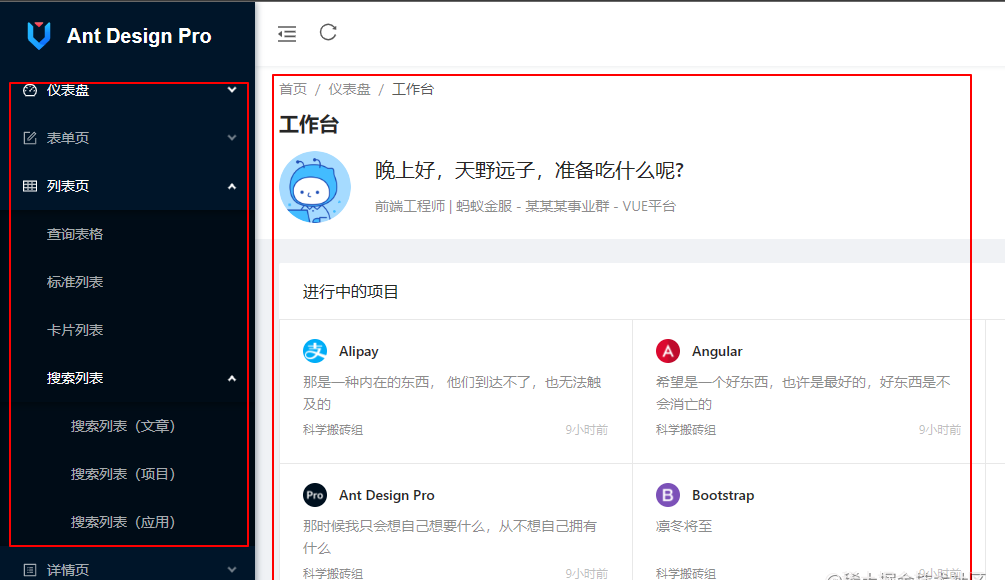
Task: Click 科学搬砖组 under the Bootstrap card
Action: [686, 573]
